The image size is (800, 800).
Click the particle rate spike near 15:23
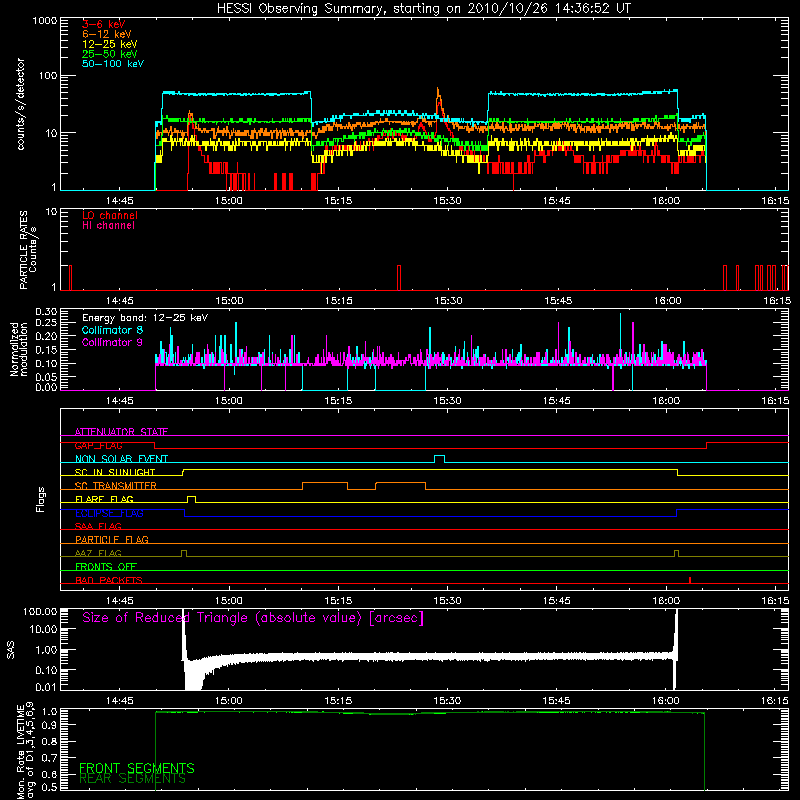click(399, 278)
